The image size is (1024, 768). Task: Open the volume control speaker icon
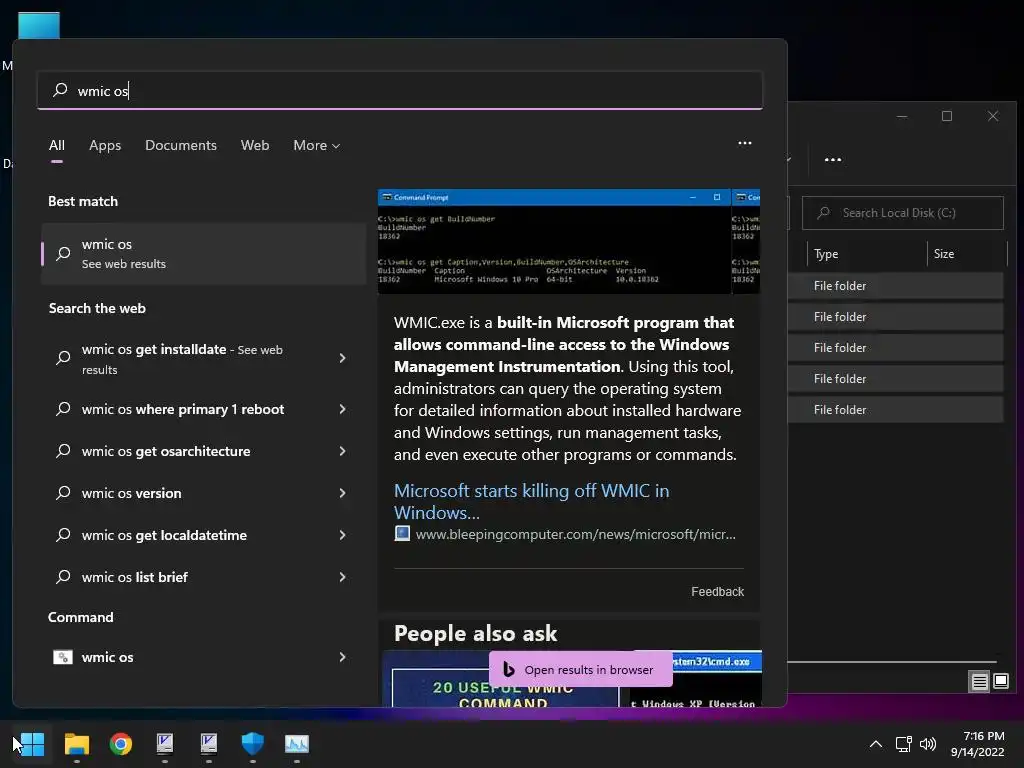[927, 744]
